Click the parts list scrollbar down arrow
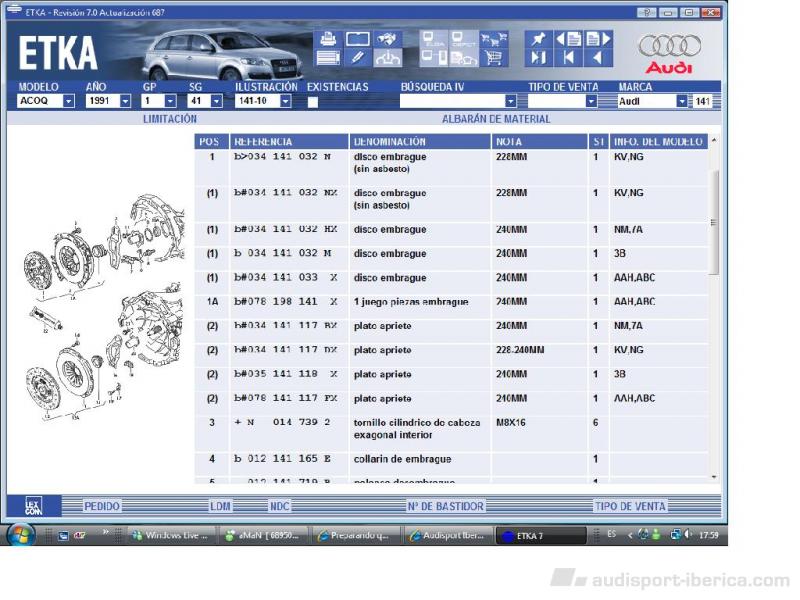The image size is (800, 600). 714,478
